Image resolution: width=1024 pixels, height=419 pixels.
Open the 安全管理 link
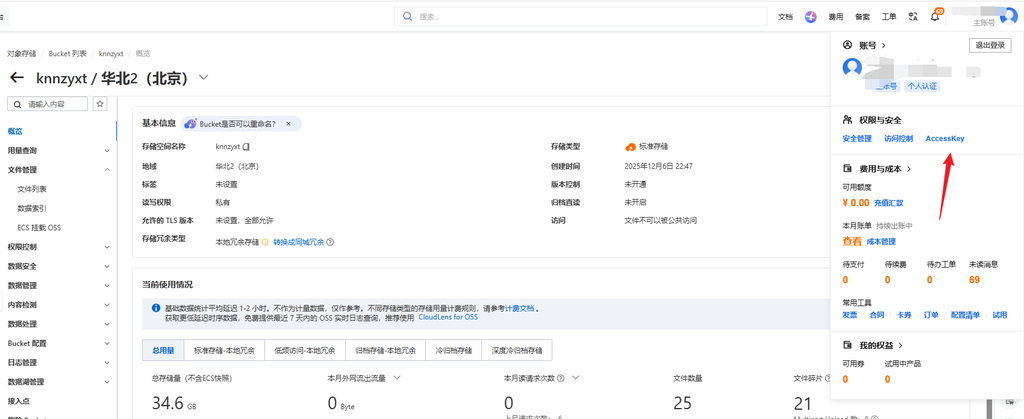coord(857,138)
